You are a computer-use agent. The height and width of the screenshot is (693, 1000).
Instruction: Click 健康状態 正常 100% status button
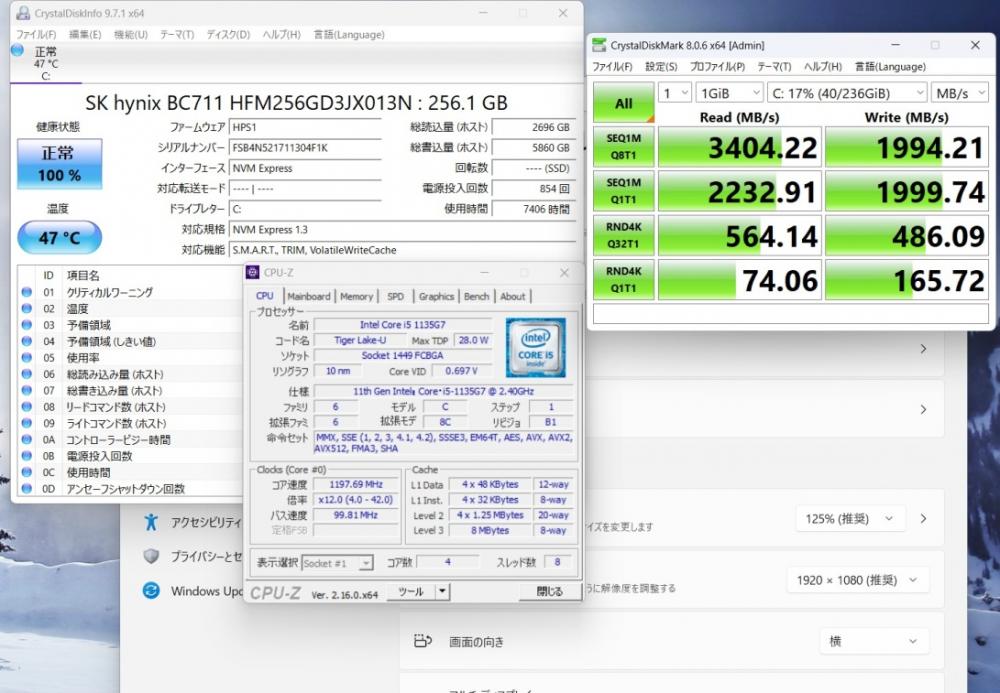click(59, 163)
